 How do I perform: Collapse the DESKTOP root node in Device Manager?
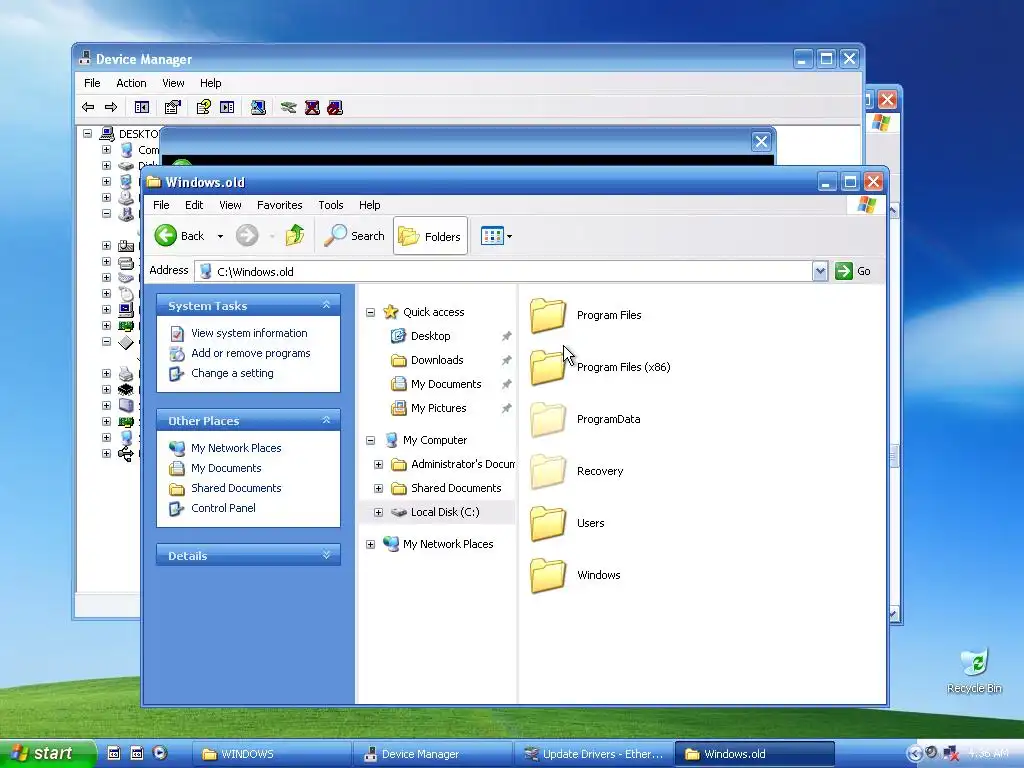[87, 133]
